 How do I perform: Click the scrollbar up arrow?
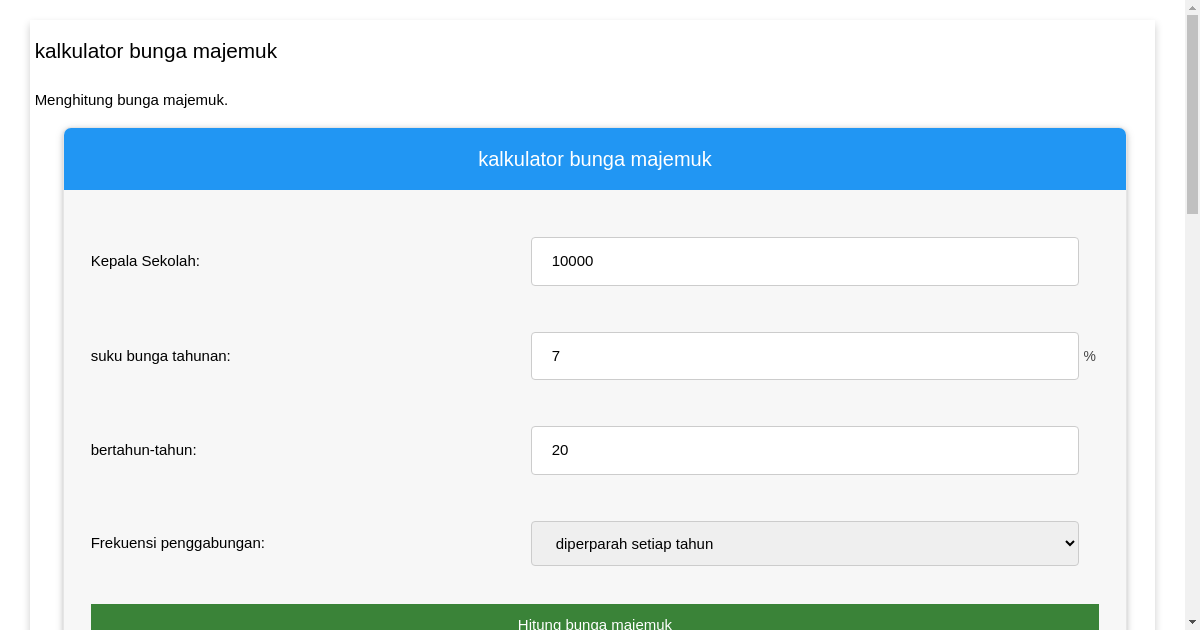1192,8
